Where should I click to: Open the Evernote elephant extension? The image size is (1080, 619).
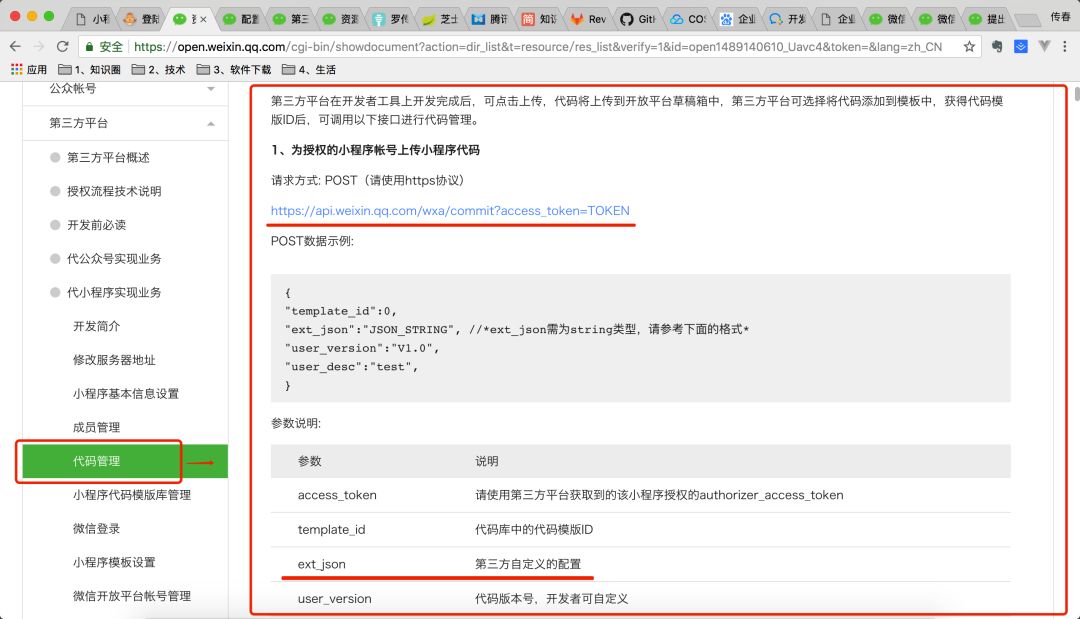[997, 46]
